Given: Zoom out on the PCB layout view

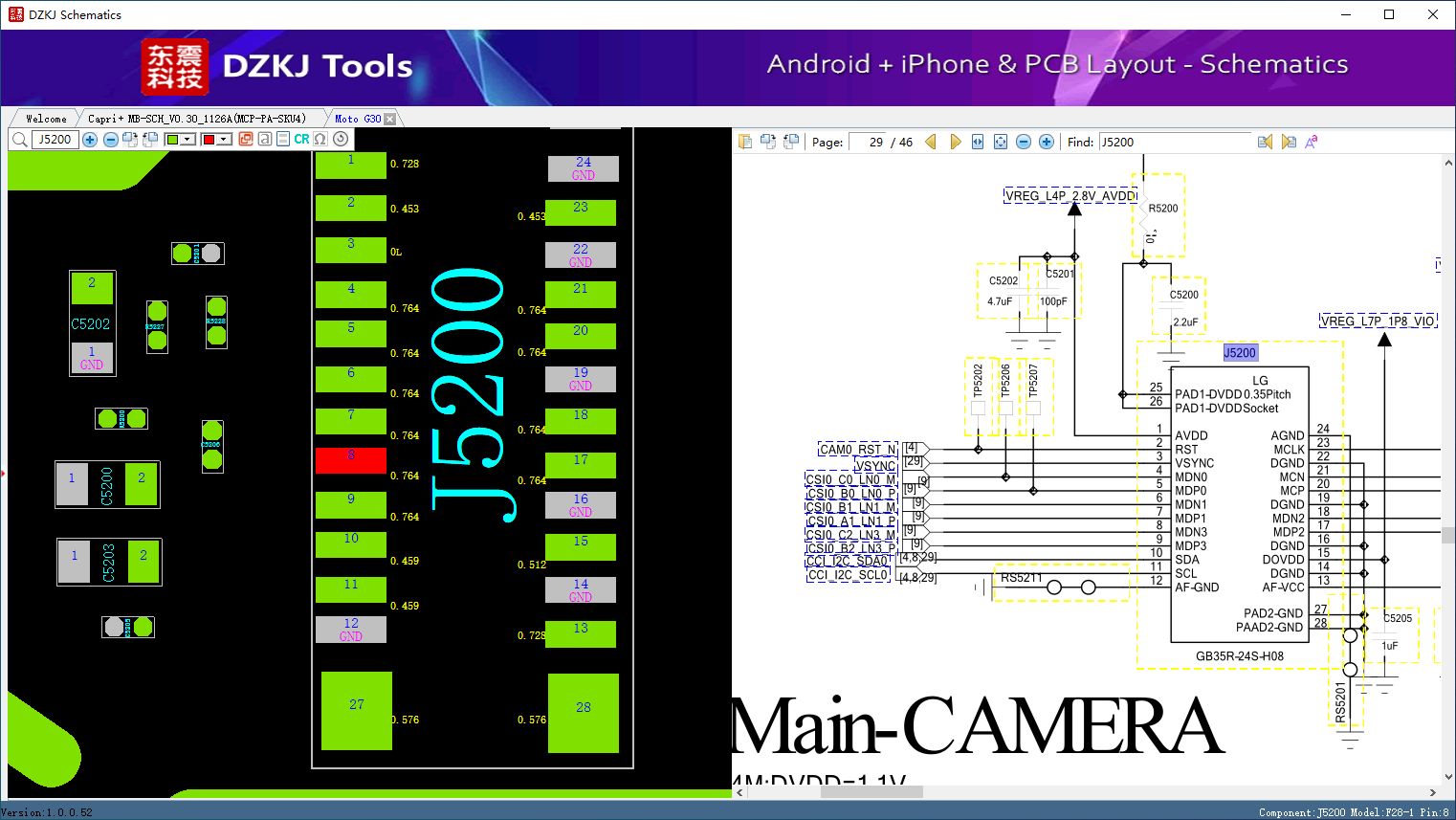Looking at the screenshot, I should [x=110, y=140].
